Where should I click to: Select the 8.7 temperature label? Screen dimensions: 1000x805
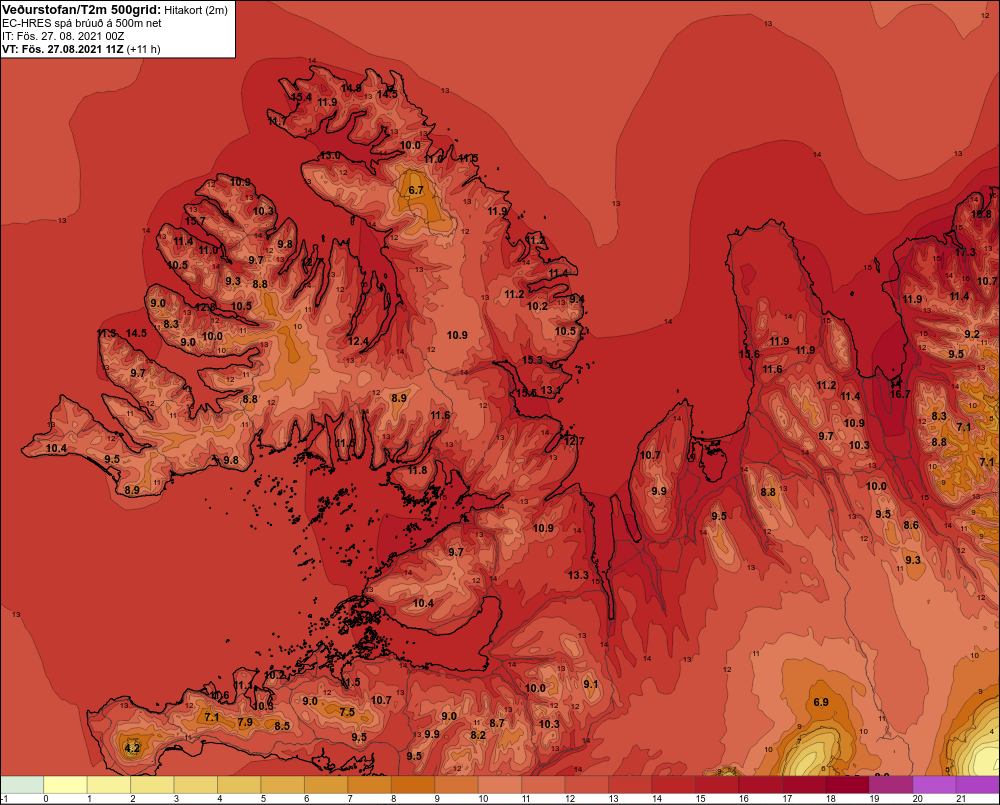click(x=497, y=723)
